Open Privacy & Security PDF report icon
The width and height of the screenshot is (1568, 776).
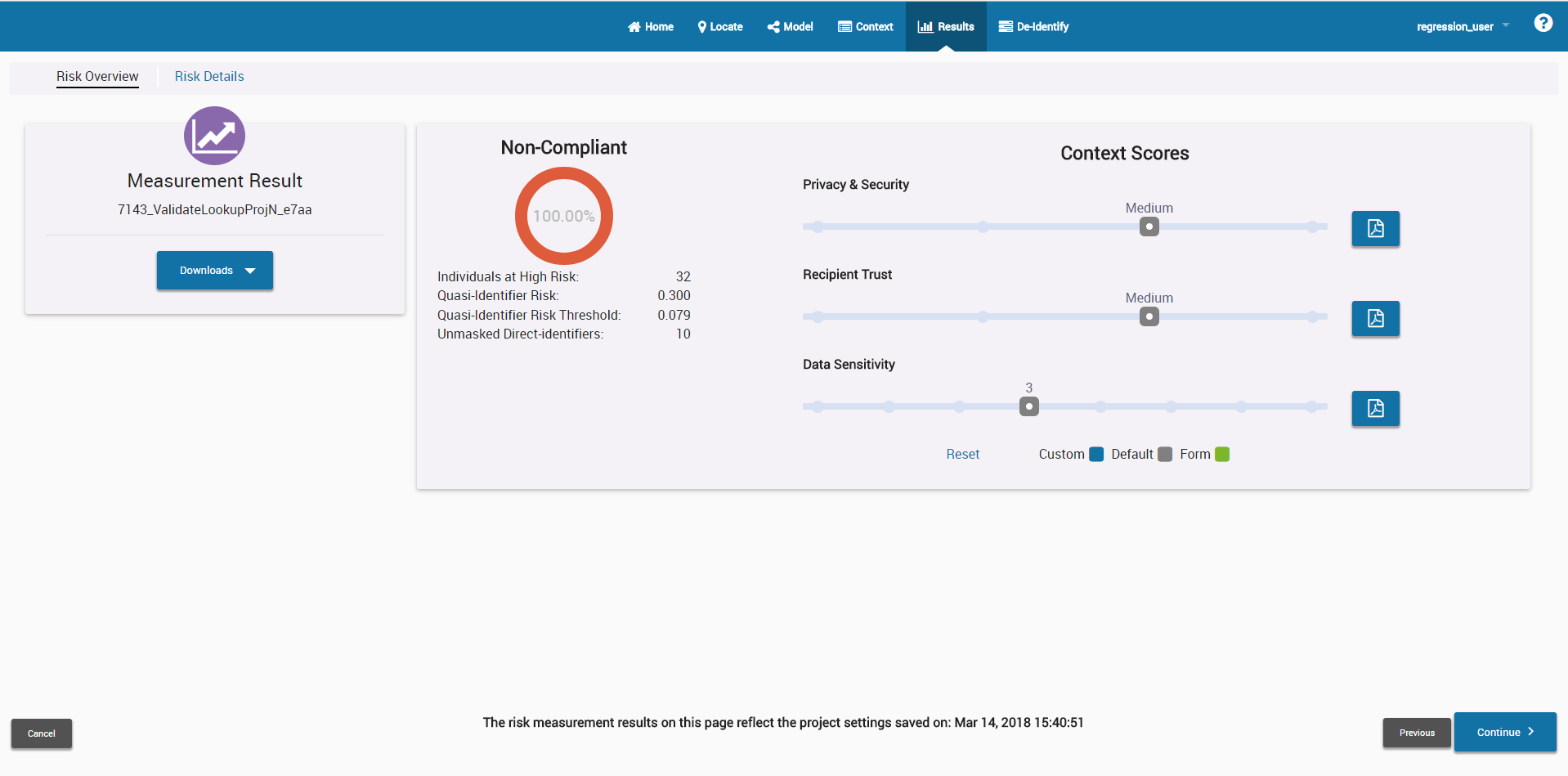tap(1375, 229)
